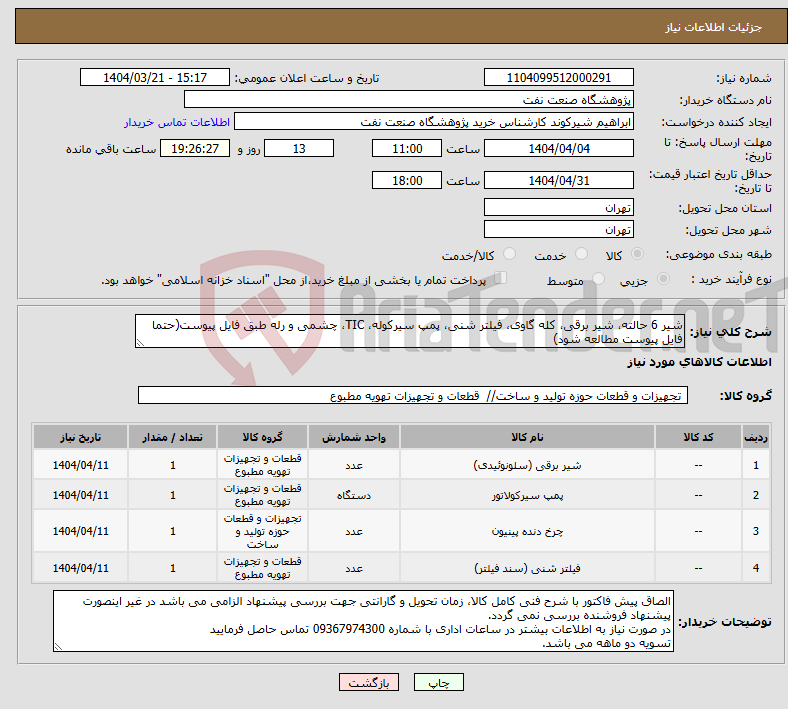The height and width of the screenshot is (709, 788).
Task: Click the response deadline date 1404/04/04 field
Action: point(558,148)
